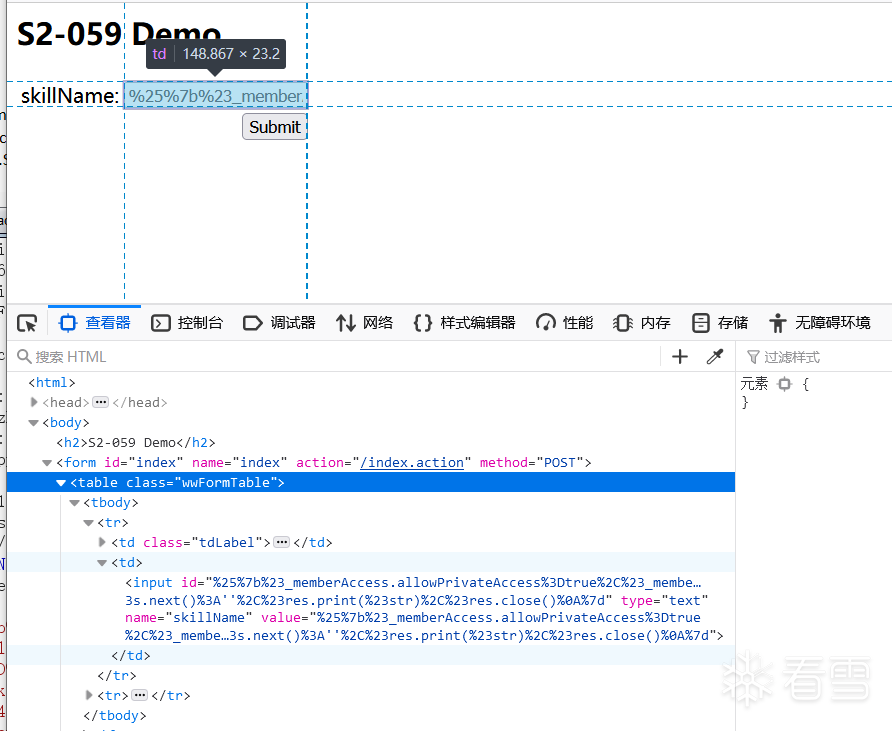Click the 内存 chip icon
This screenshot has width=892, height=731.
tap(623, 323)
